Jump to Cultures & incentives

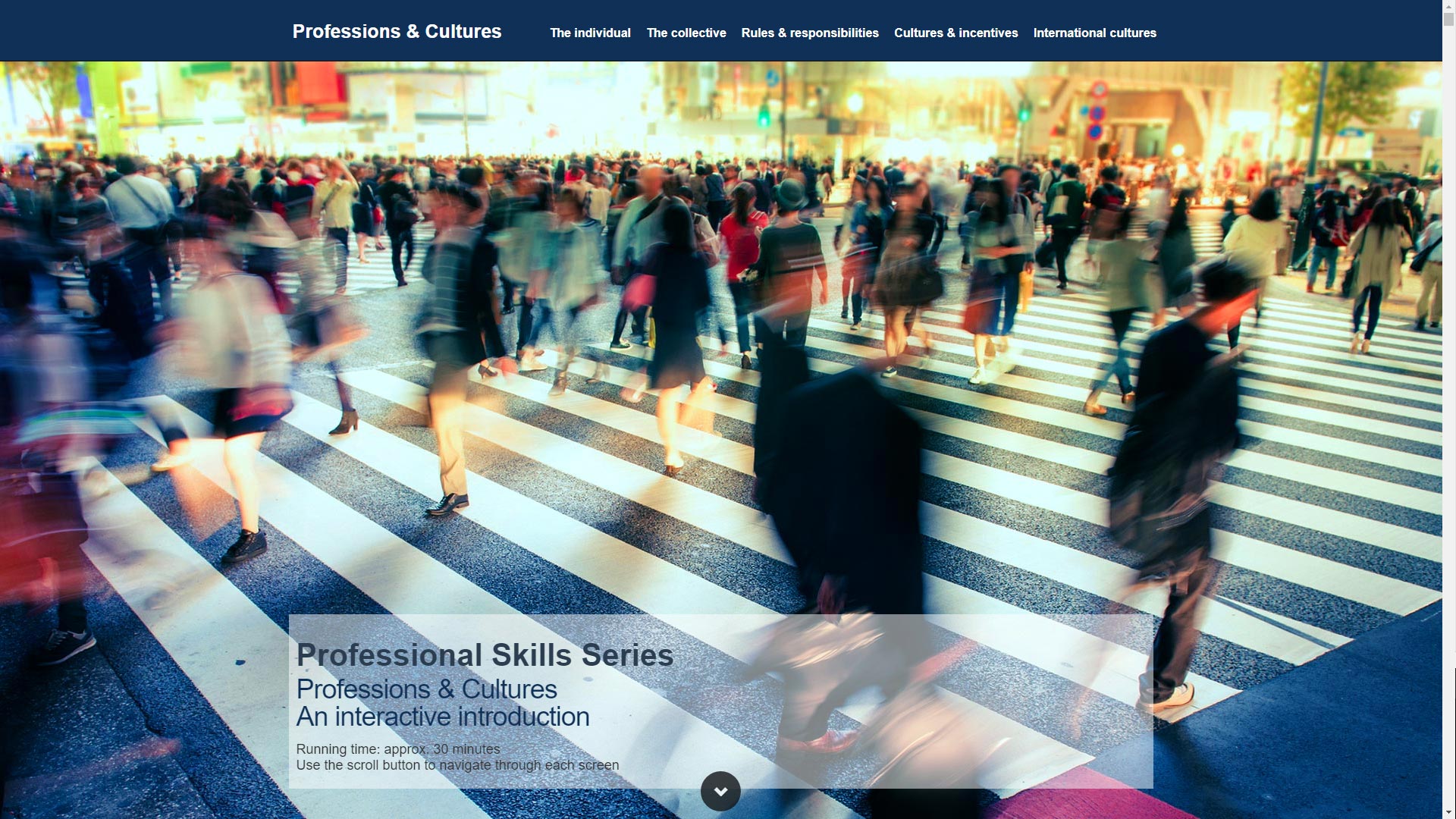[x=955, y=33]
